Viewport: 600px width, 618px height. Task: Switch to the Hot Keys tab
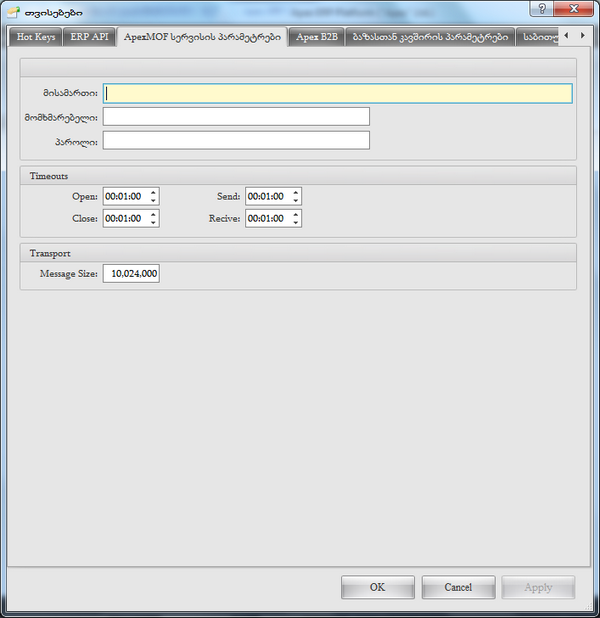point(36,37)
